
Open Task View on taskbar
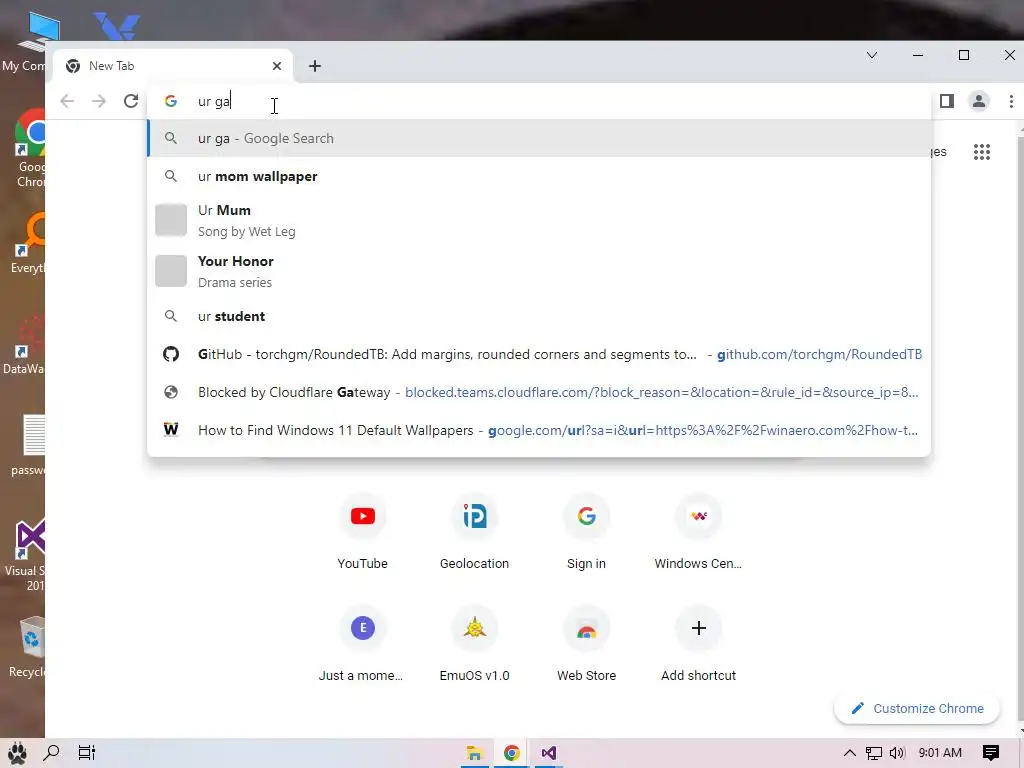(86, 753)
